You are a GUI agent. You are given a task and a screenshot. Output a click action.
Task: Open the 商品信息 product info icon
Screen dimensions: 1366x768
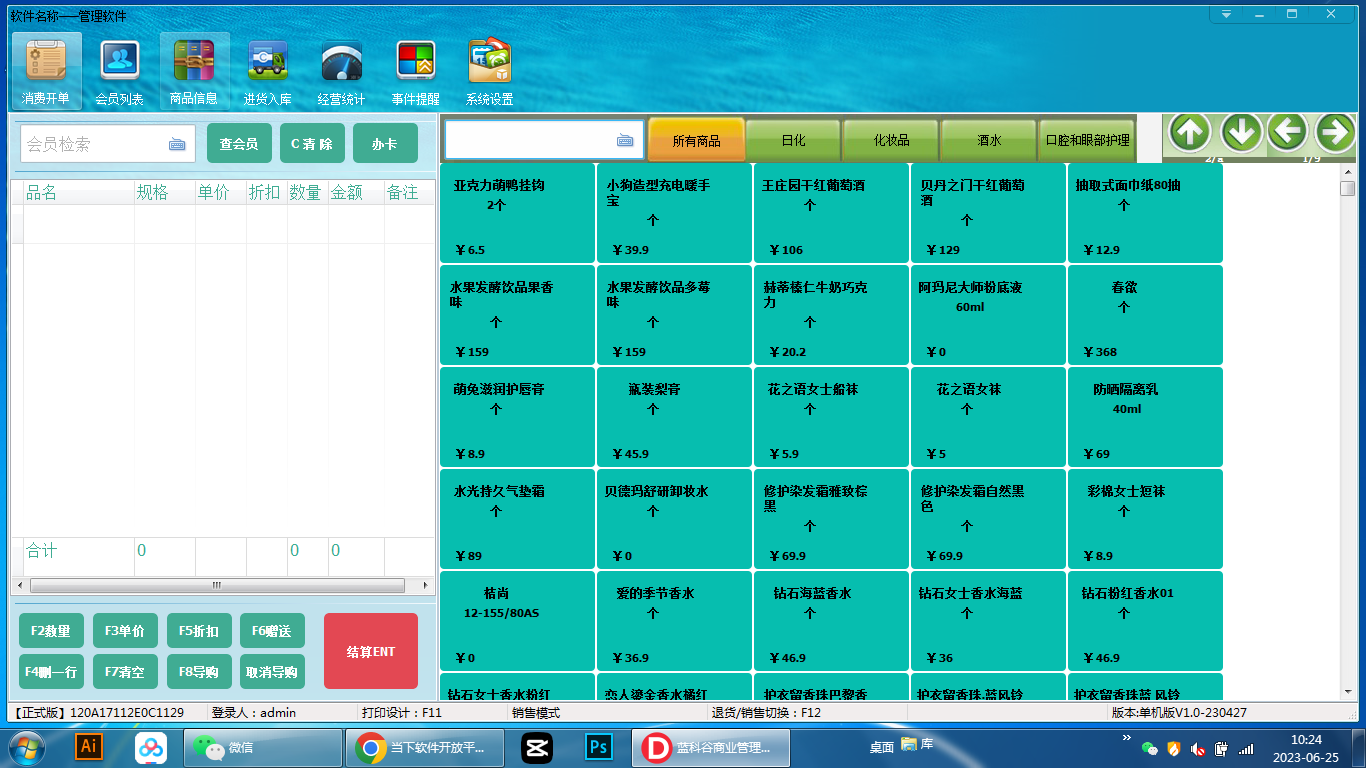[194, 71]
